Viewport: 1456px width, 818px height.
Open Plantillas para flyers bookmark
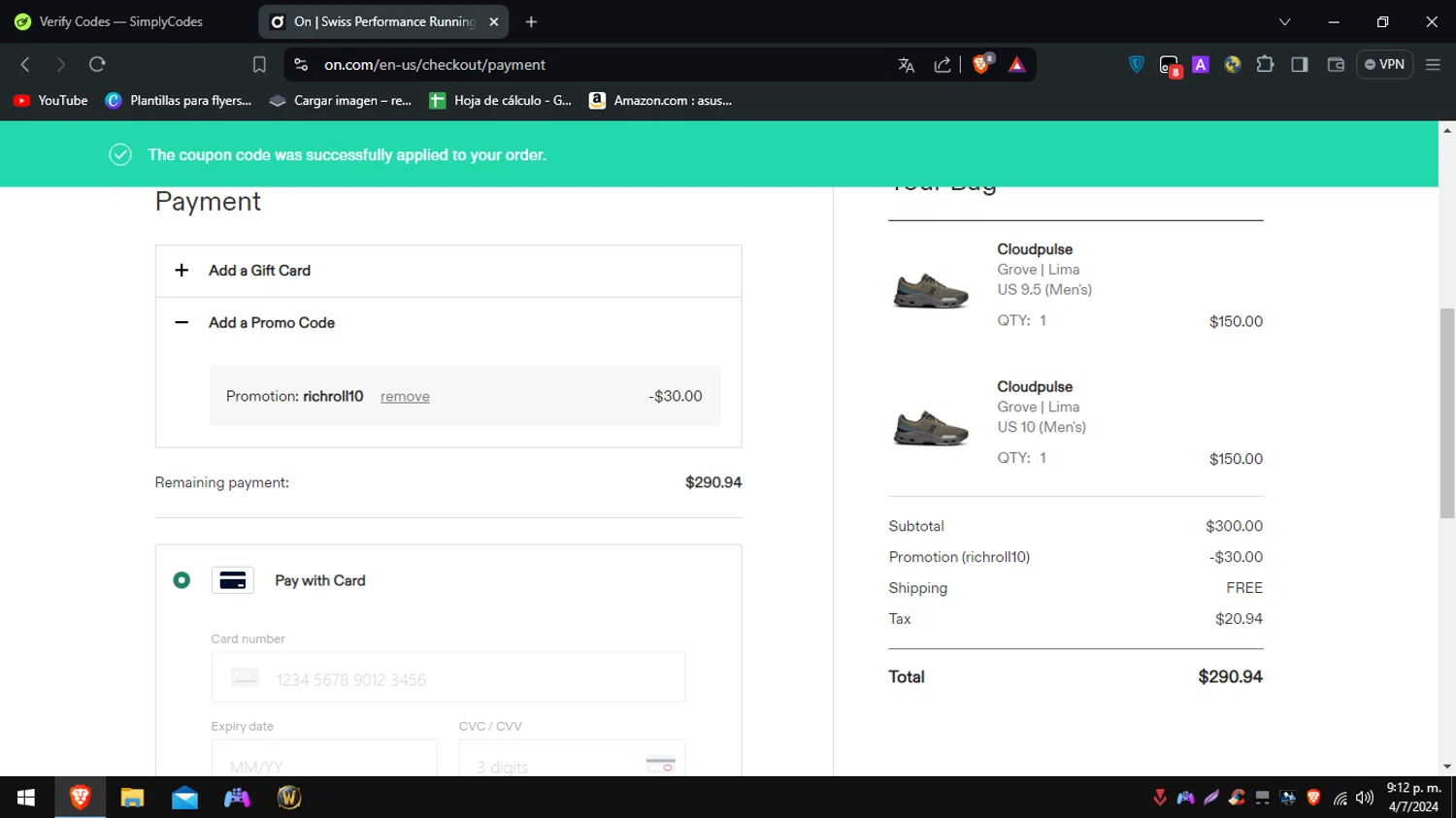coord(179,100)
